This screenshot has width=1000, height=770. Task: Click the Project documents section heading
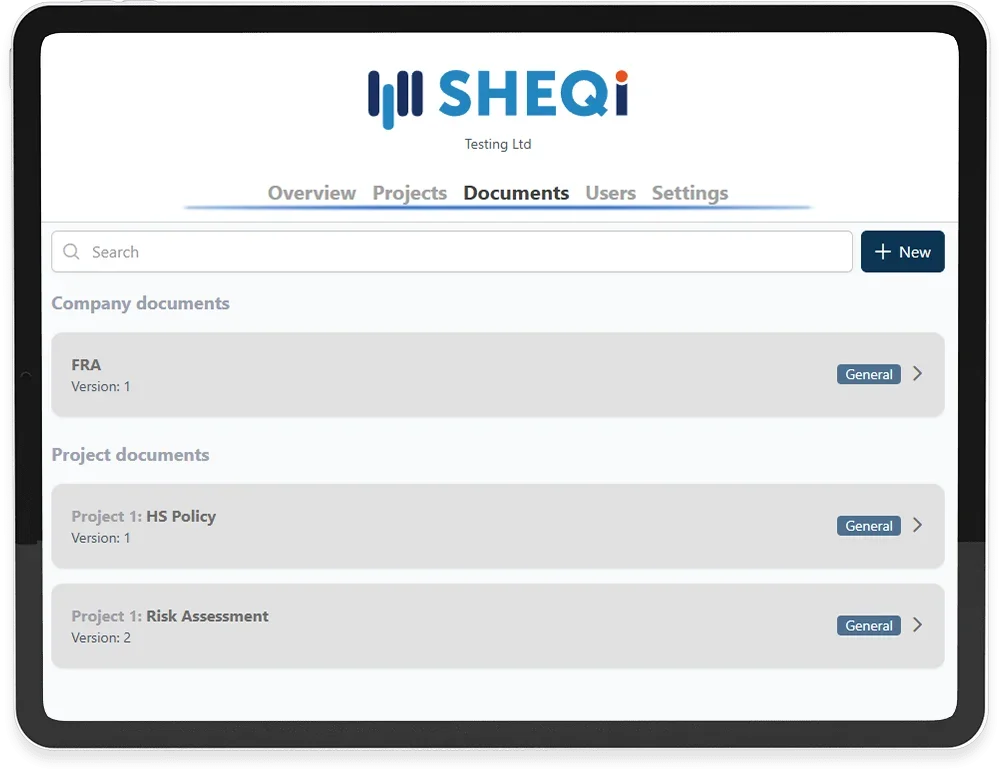click(131, 455)
